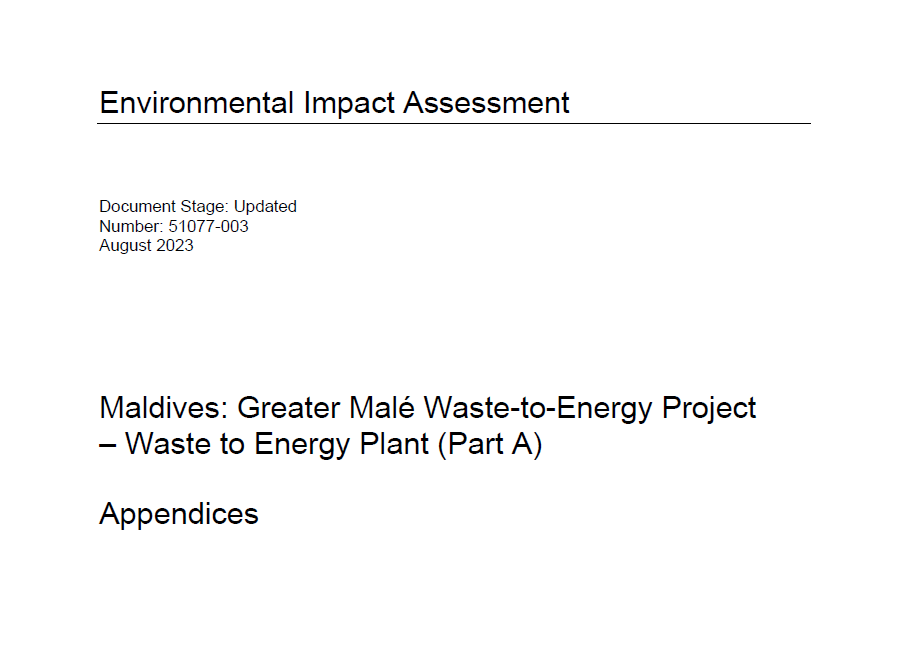This screenshot has width=903, height=665.
Task: Click the "Number:" label
Action: tap(131, 227)
